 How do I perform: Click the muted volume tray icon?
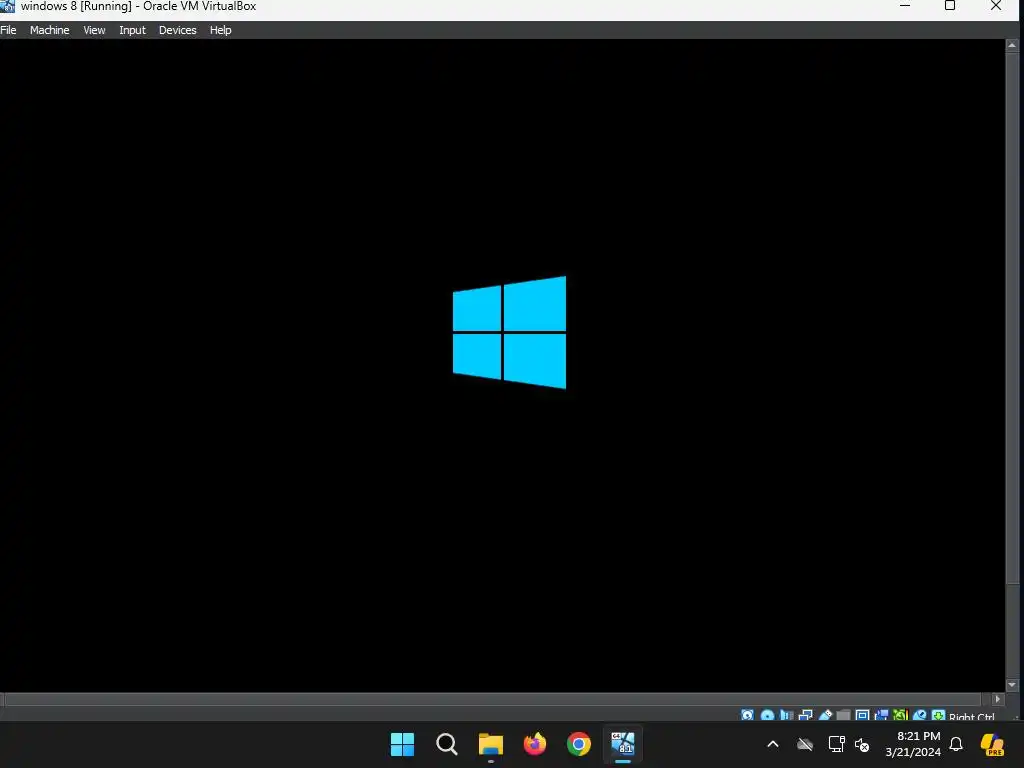click(x=862, y=744)
